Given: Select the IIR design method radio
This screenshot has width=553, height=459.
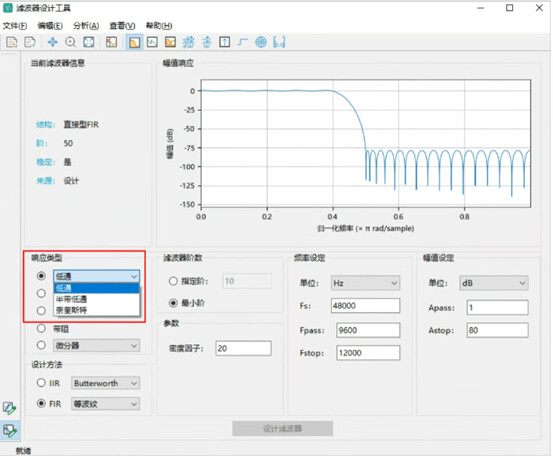Looking at the screenshot, I should tap(41, 383).
